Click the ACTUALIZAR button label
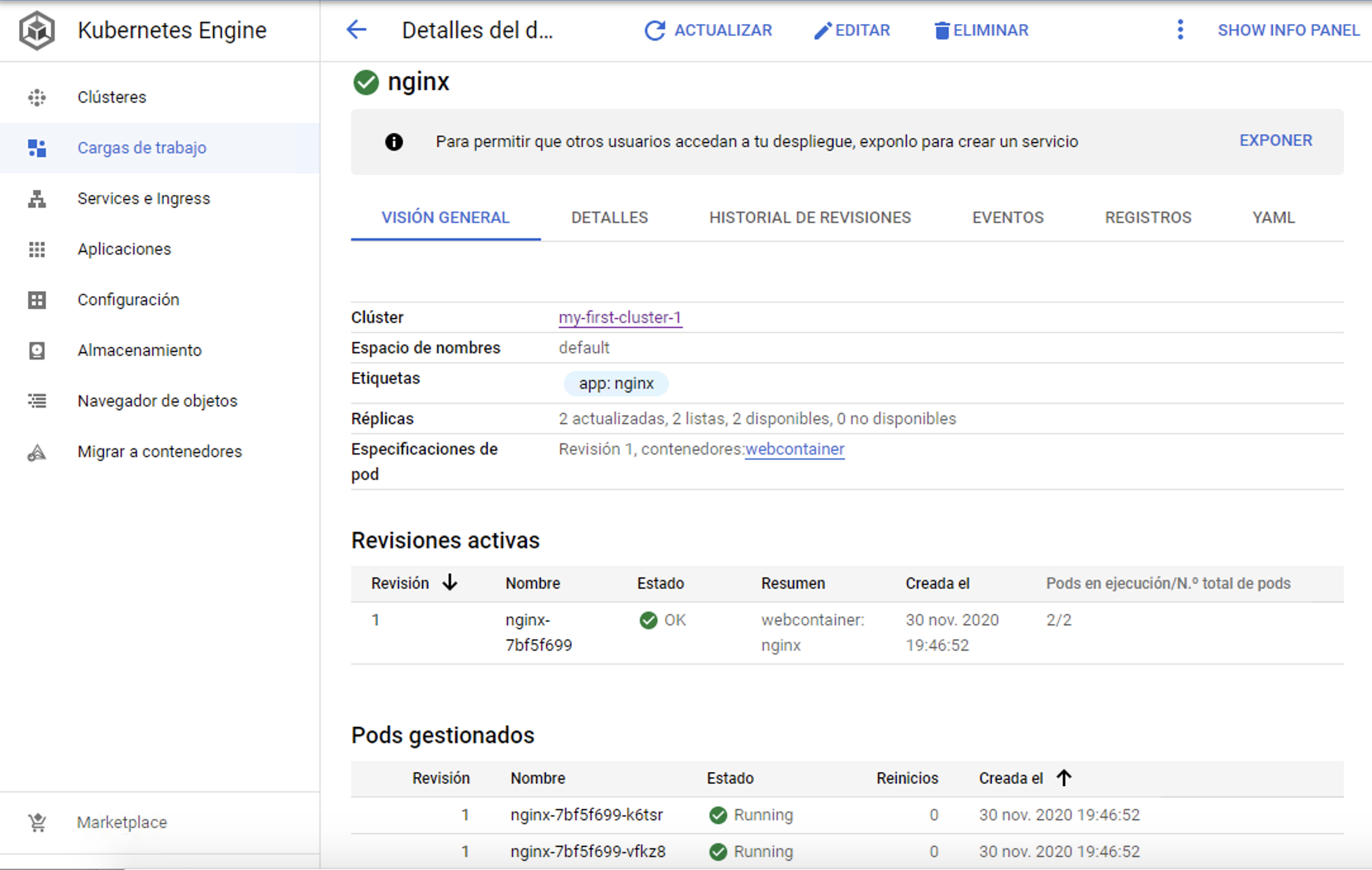The width and height of the screenshot is (1372, 870). 723,30
